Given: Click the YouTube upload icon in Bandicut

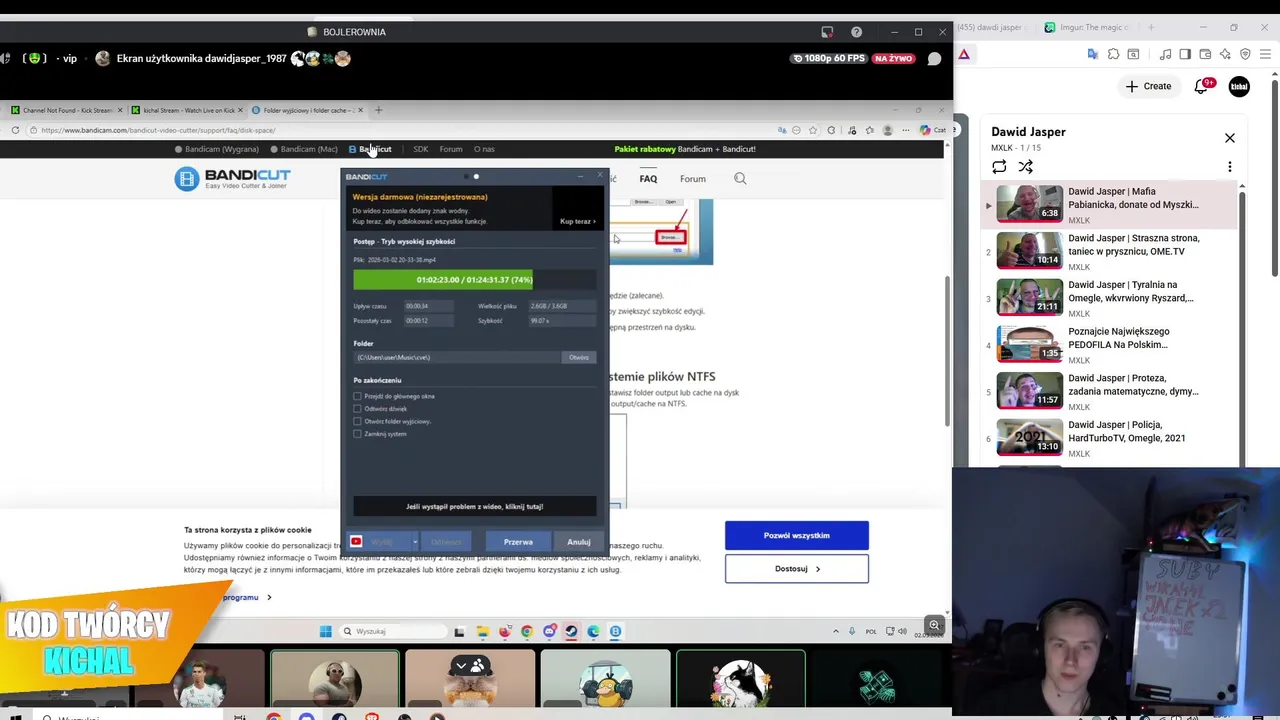Looking at the screenshot, I should 356,542.
